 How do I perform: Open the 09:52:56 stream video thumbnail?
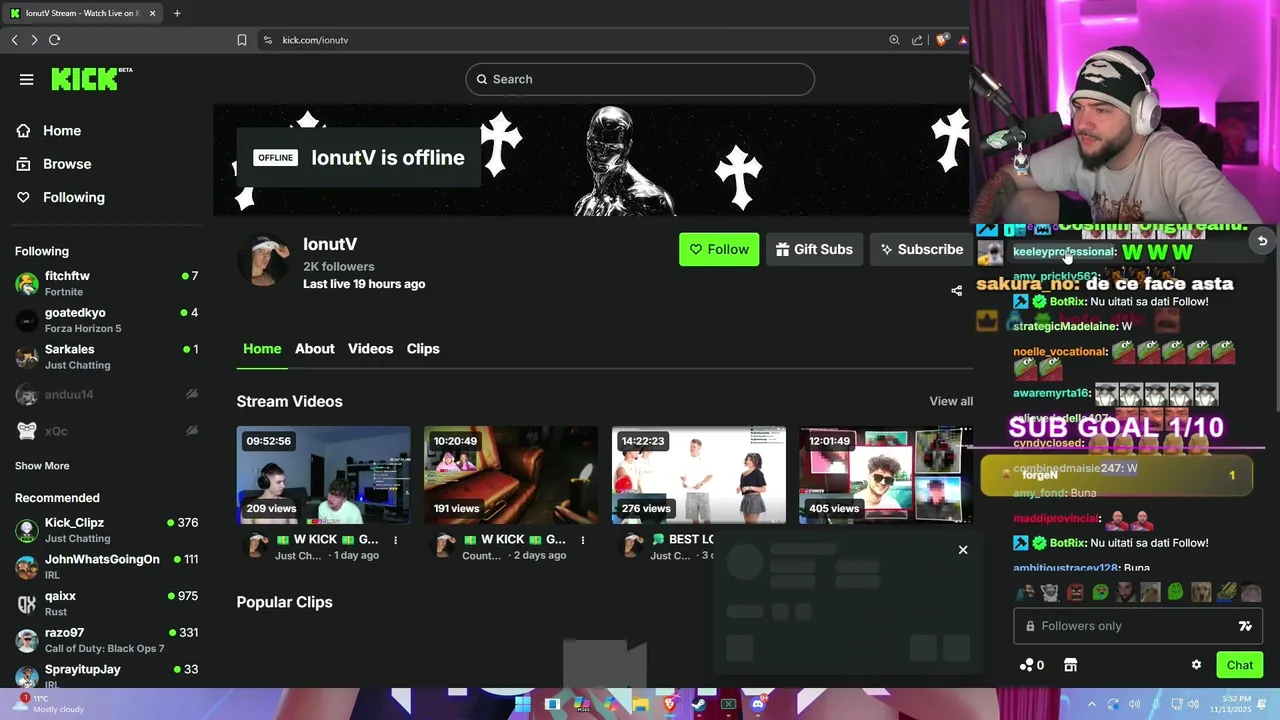323,475
